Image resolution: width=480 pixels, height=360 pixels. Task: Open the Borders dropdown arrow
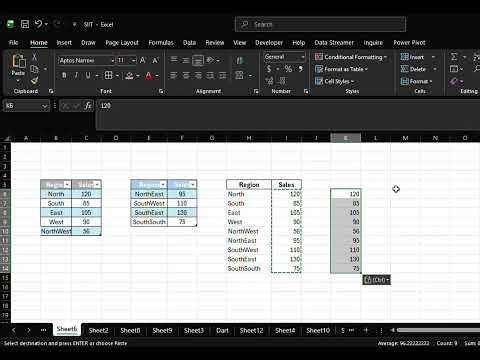point(117,76)
